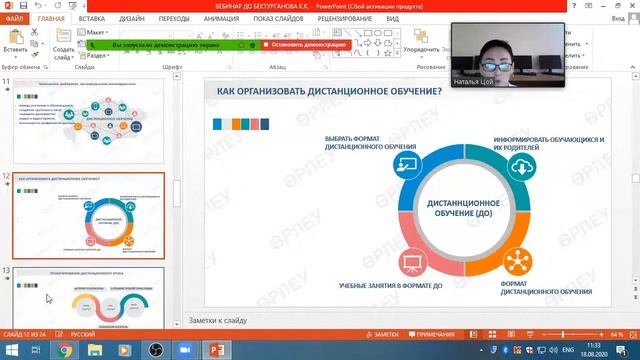Toggle ПРИМЕЧАНИЯ comments pane
This screenshot has width=640, height=360.
tap(431, 334)
